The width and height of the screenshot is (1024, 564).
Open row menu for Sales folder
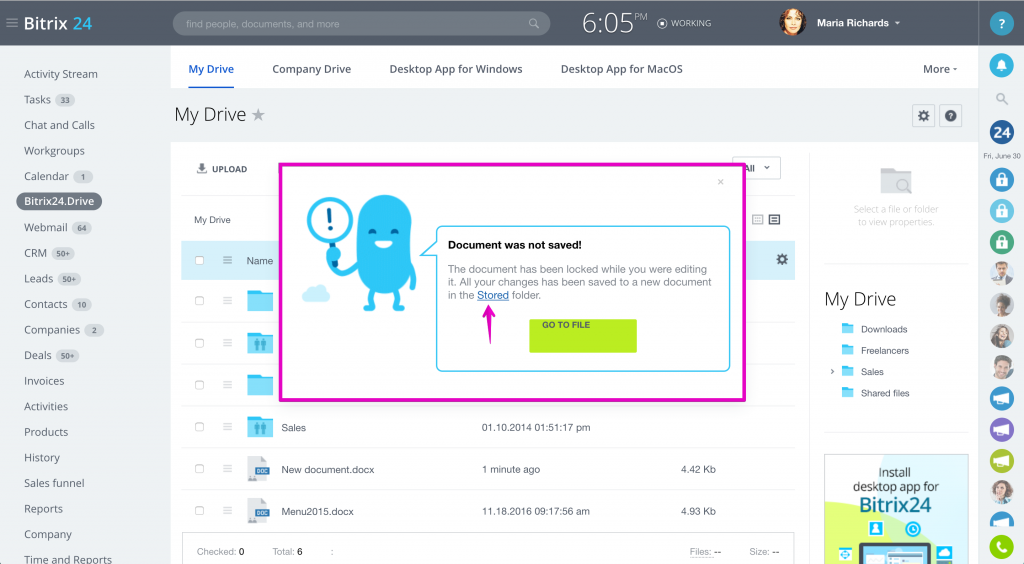point(227,427)
